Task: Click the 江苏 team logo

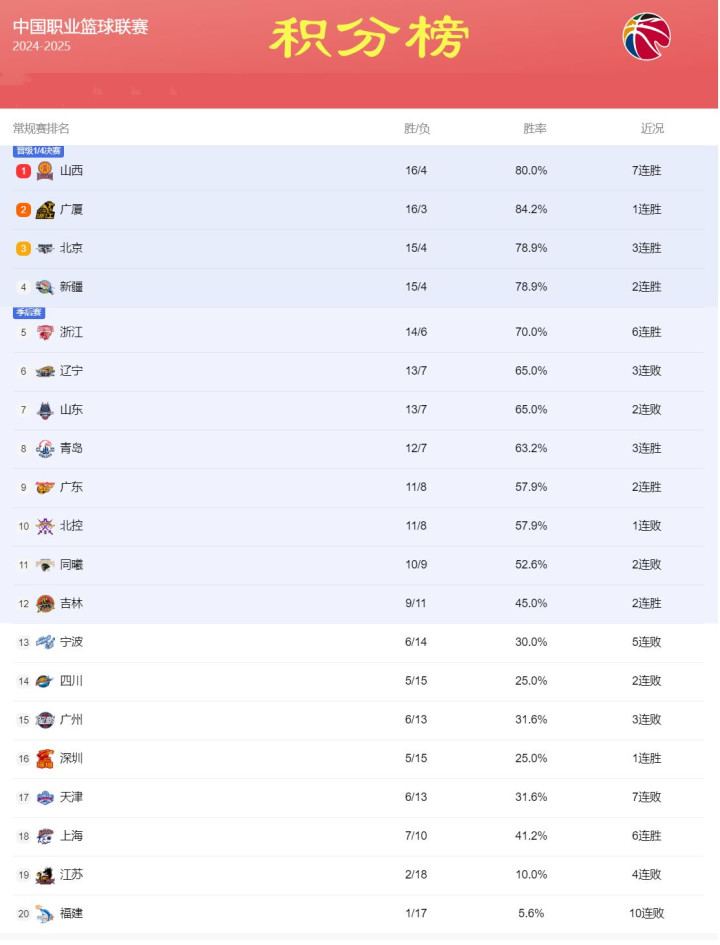Action: [x=45, y=875]
